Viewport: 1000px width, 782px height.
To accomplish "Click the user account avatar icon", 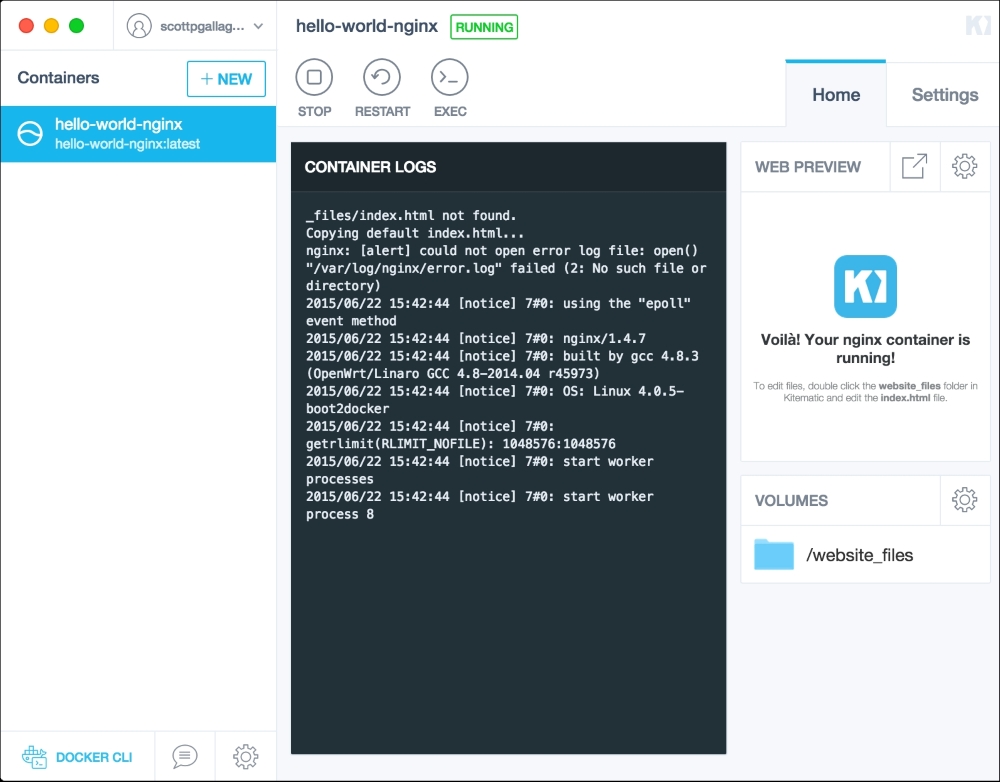I will [x=139, y=26].
